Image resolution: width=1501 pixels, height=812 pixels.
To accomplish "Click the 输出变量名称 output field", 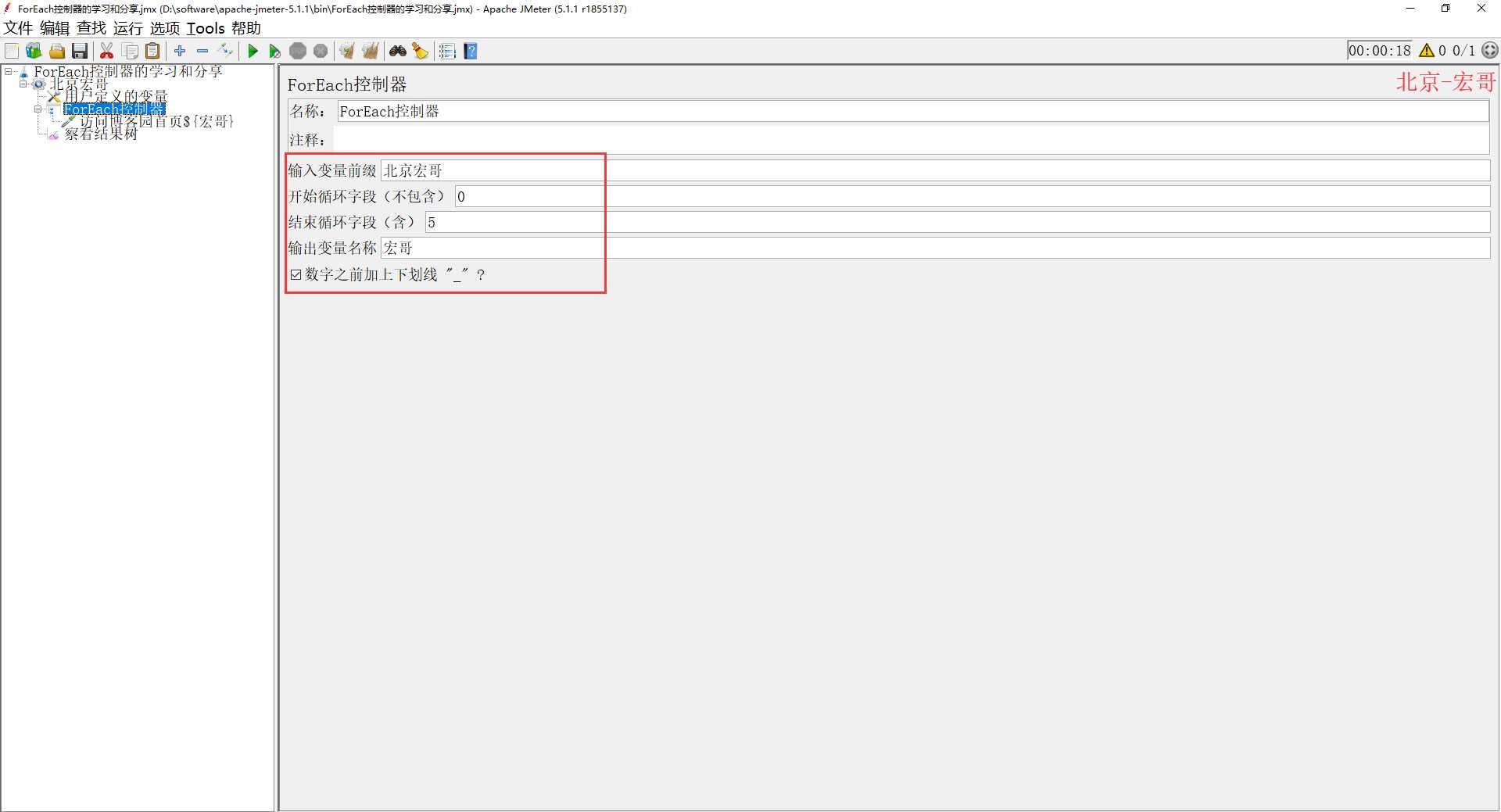I will 935,248.
